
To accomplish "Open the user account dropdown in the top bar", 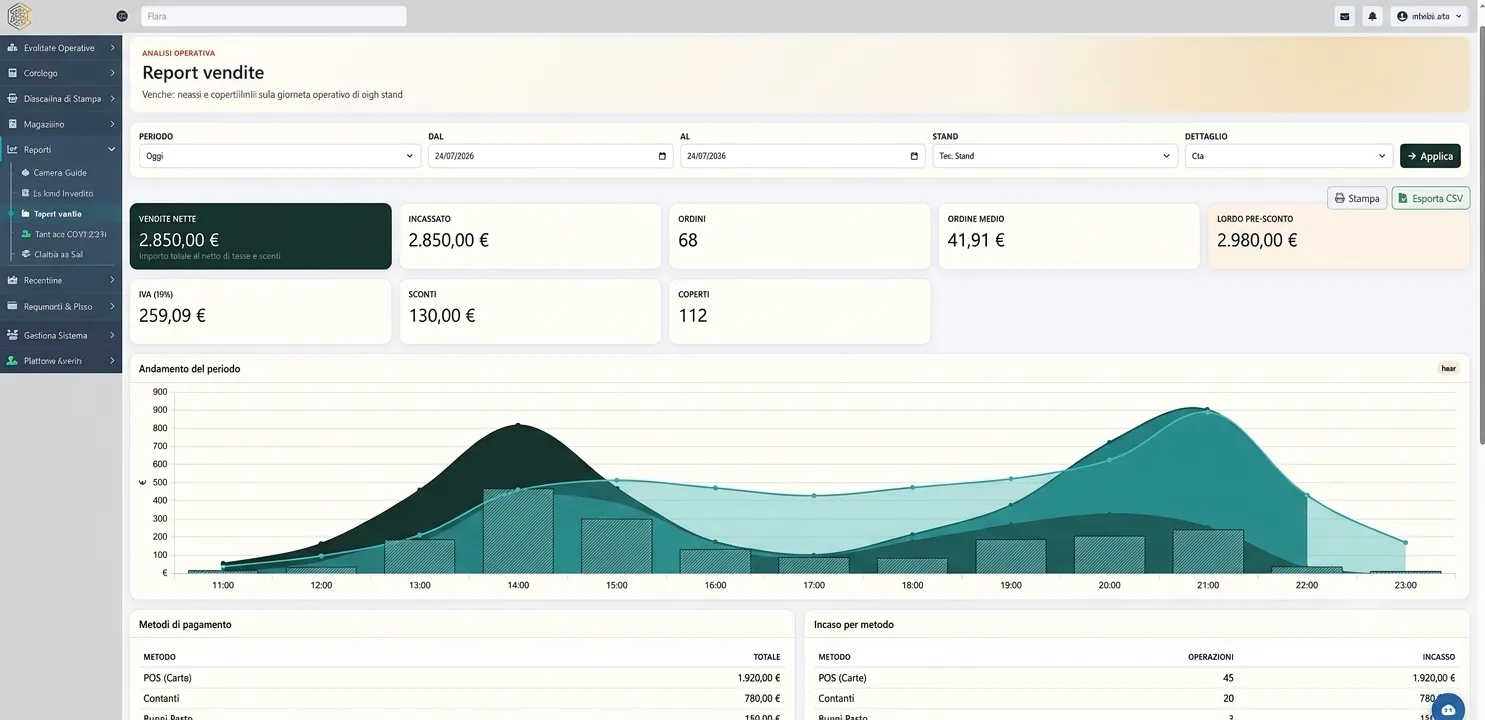I will click(x=1428, y=16).
